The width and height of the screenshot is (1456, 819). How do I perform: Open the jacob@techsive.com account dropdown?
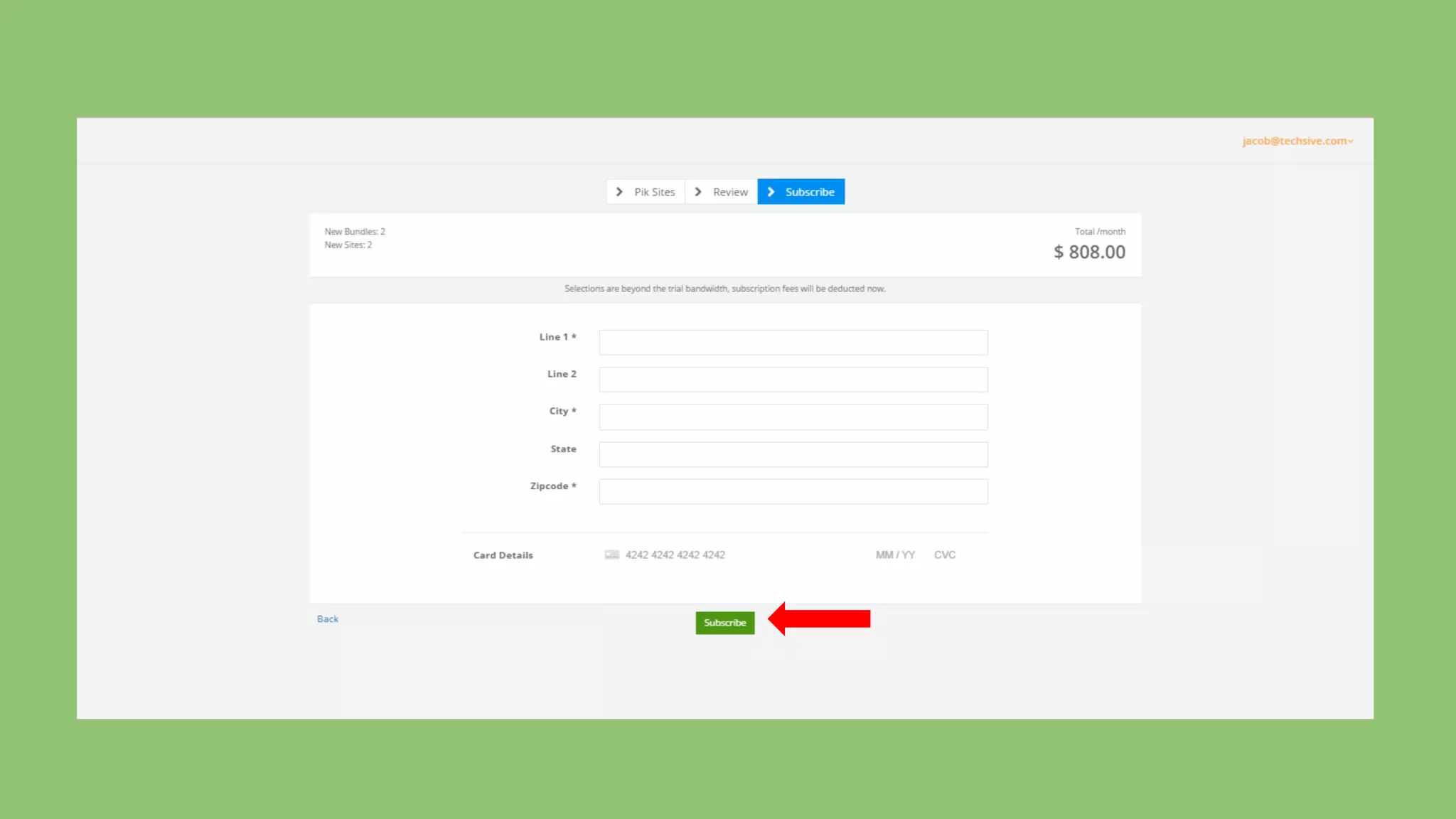click(1297, 141)
